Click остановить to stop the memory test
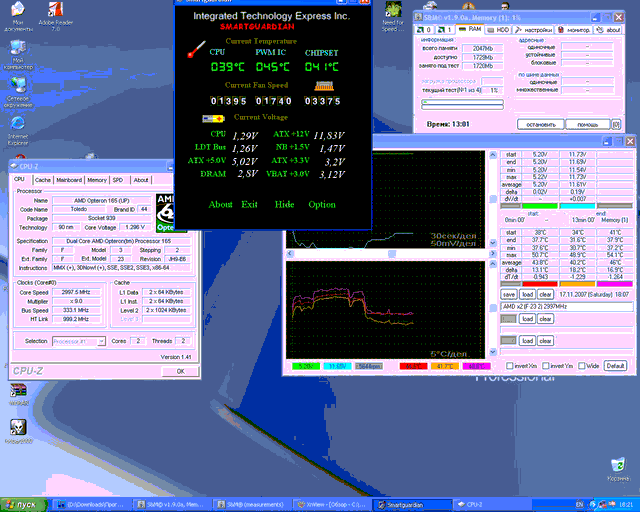Image resolution: width=640 pixels, height=512 pixels. [x=541, y=124]
